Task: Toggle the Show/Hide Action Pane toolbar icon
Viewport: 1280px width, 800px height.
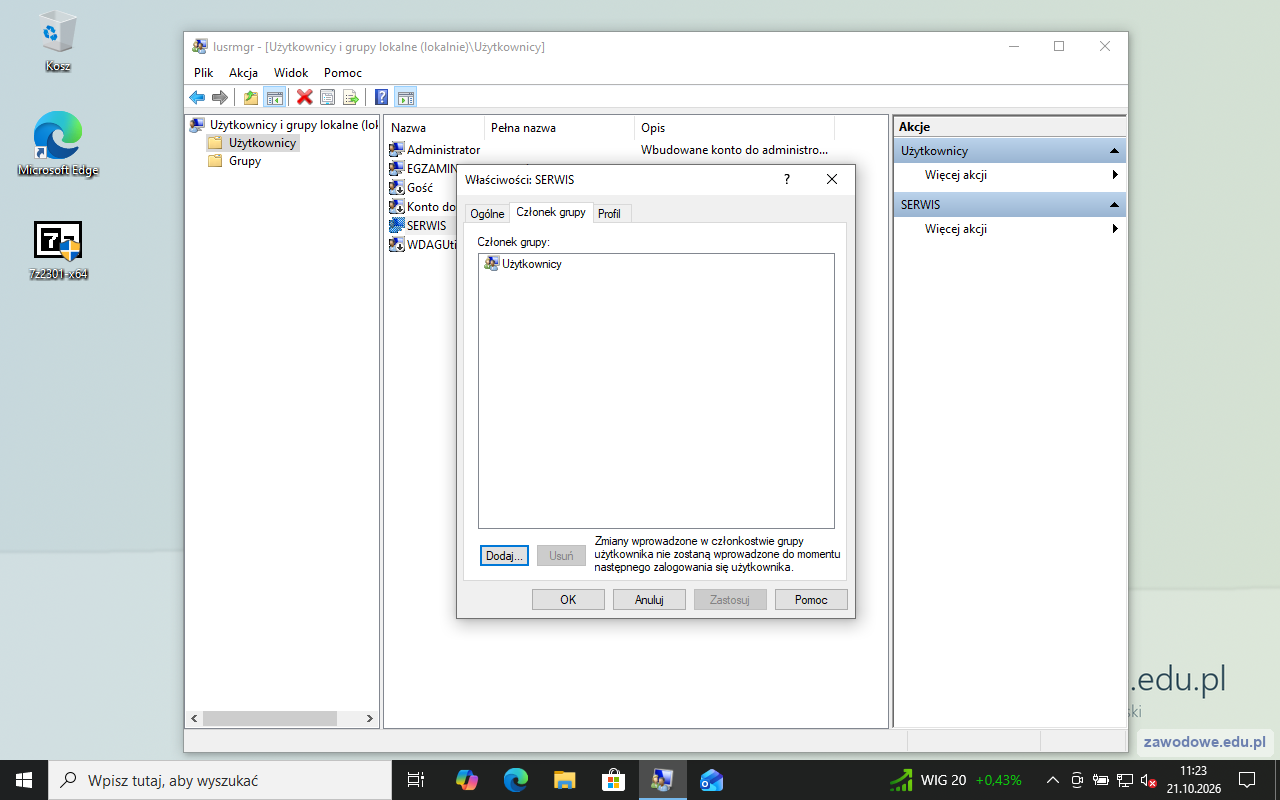Action: [405, 97]
